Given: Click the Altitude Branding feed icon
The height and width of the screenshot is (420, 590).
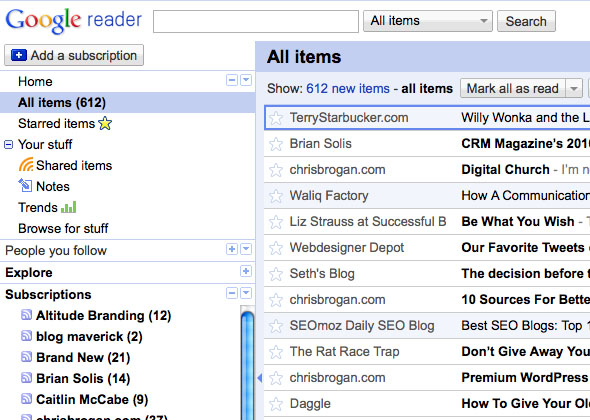Looking at the screenshot, I should tap(26, 314).
